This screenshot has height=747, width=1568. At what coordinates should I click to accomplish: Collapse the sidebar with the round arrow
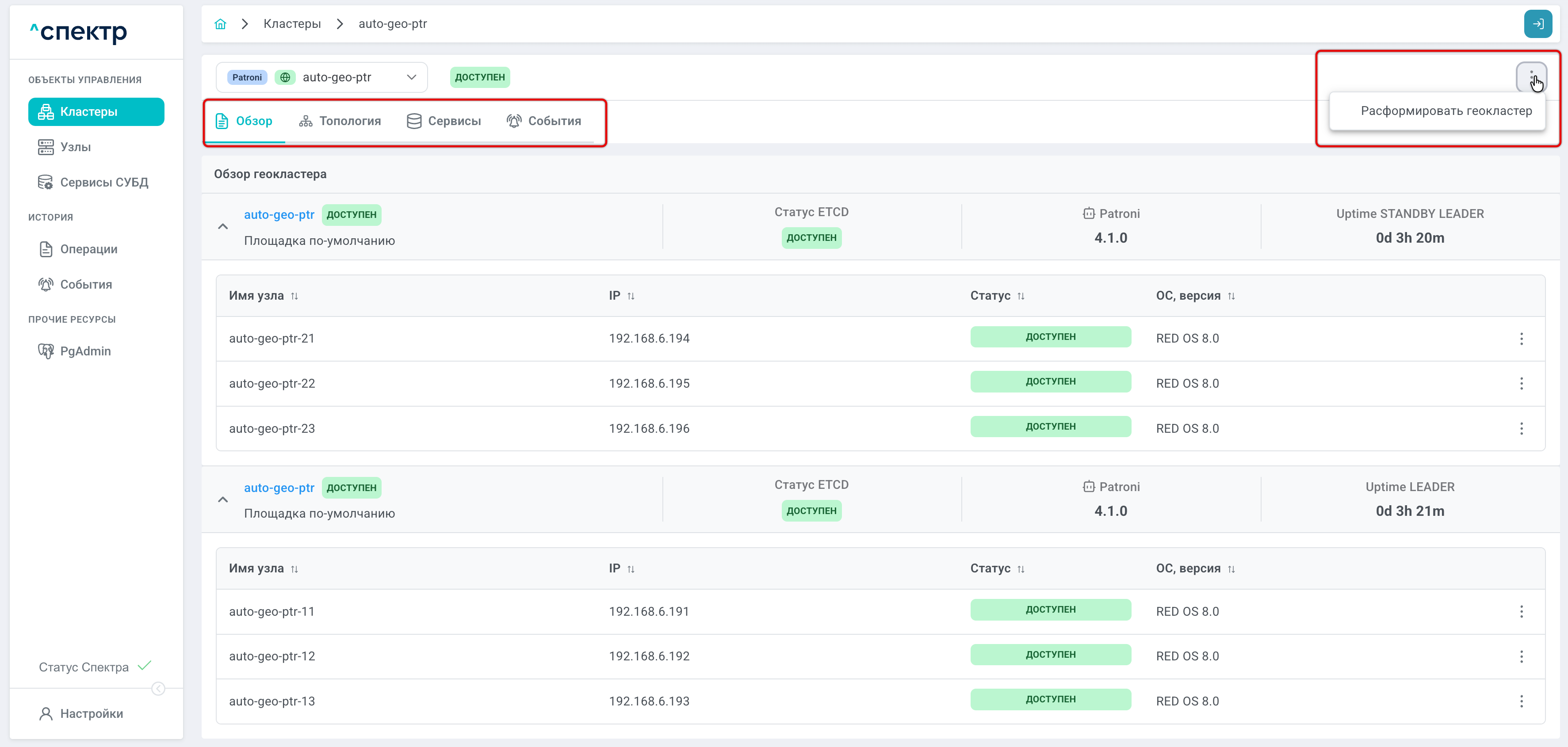point(158,689)
